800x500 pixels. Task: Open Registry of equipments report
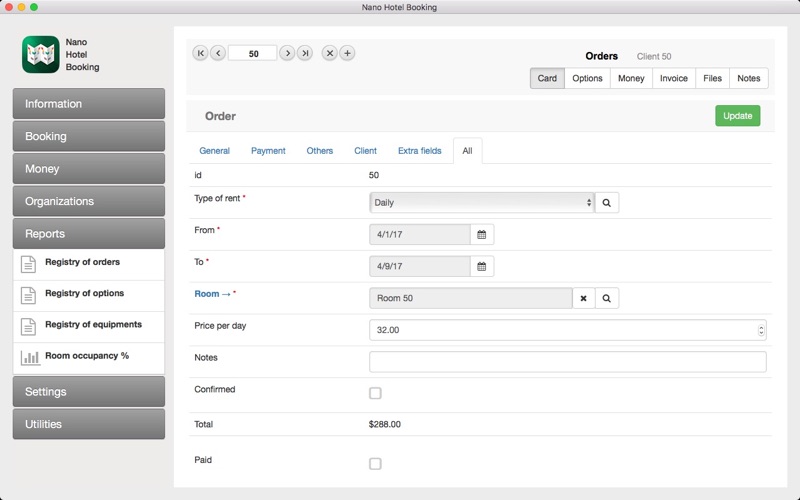tap(89, 327)
